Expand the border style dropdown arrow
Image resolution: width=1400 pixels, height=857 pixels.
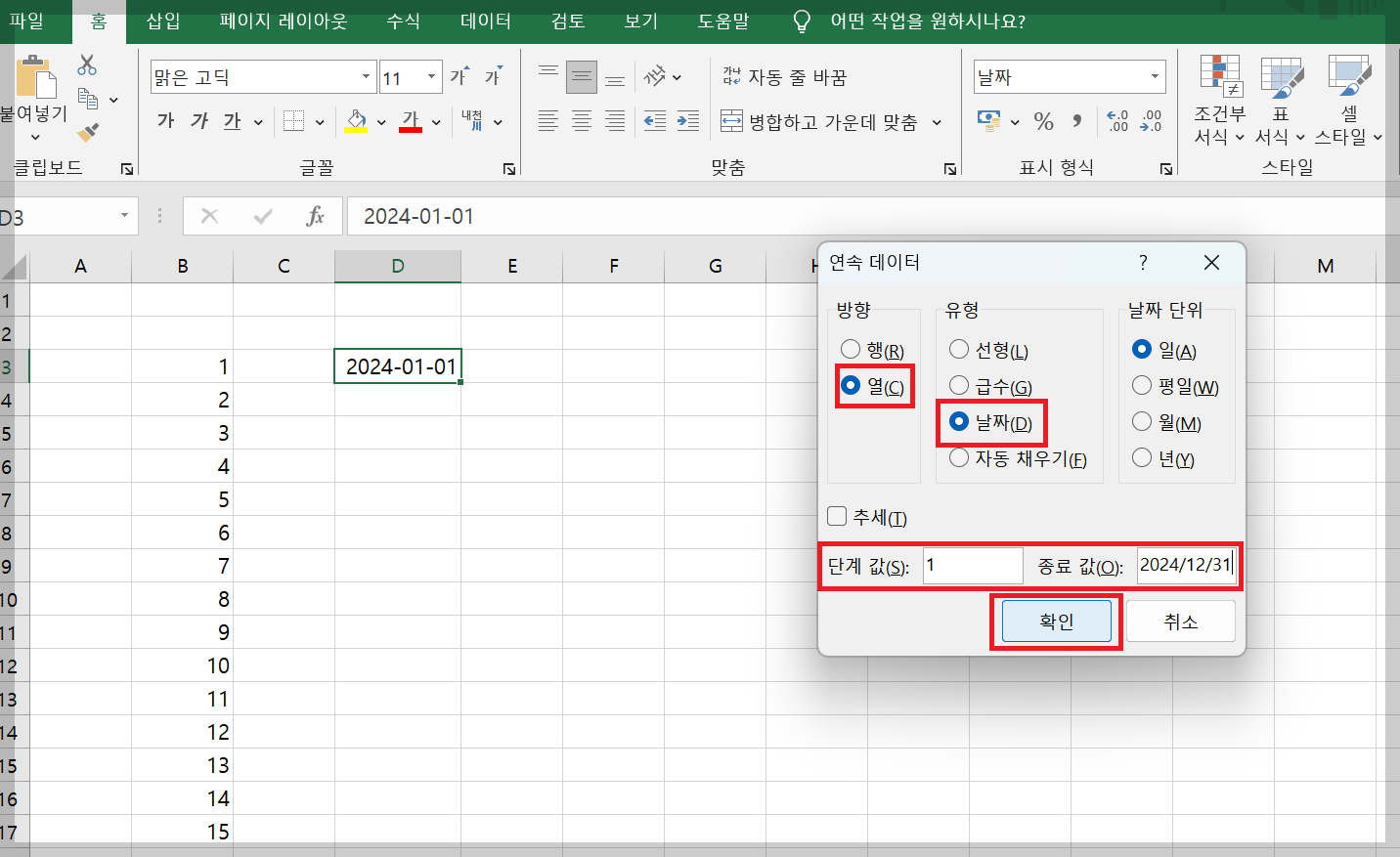[319, 119]
